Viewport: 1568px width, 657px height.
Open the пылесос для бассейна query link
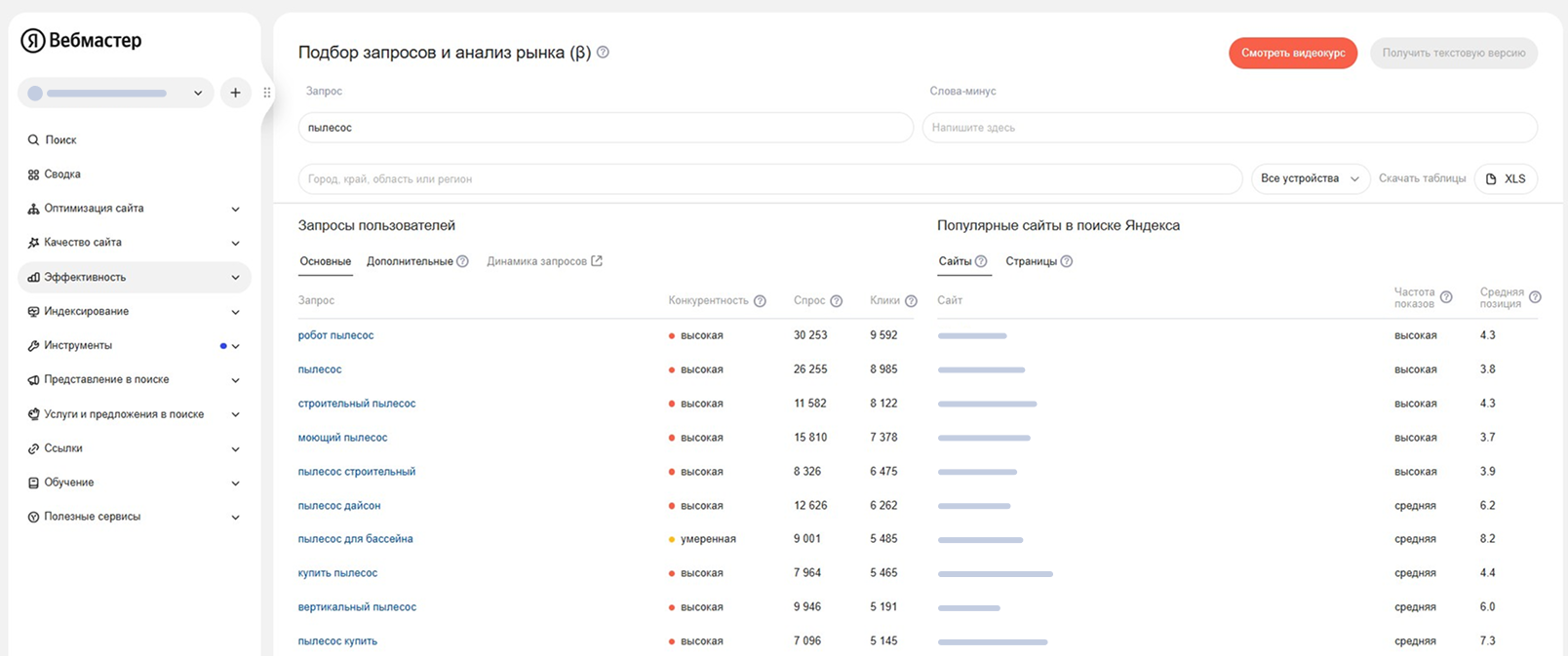(355, 539)
